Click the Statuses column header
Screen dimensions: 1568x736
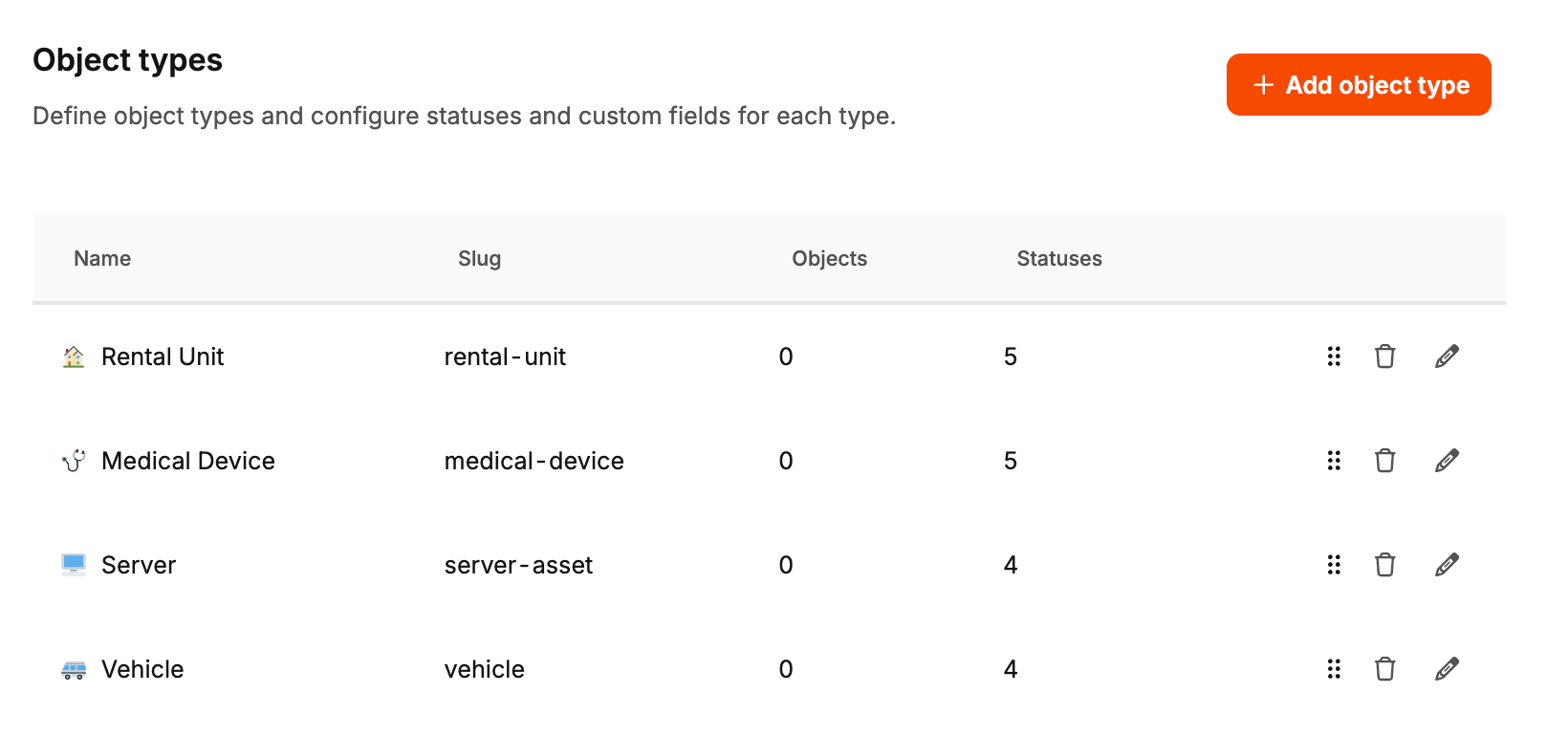tap(1058, 259)
